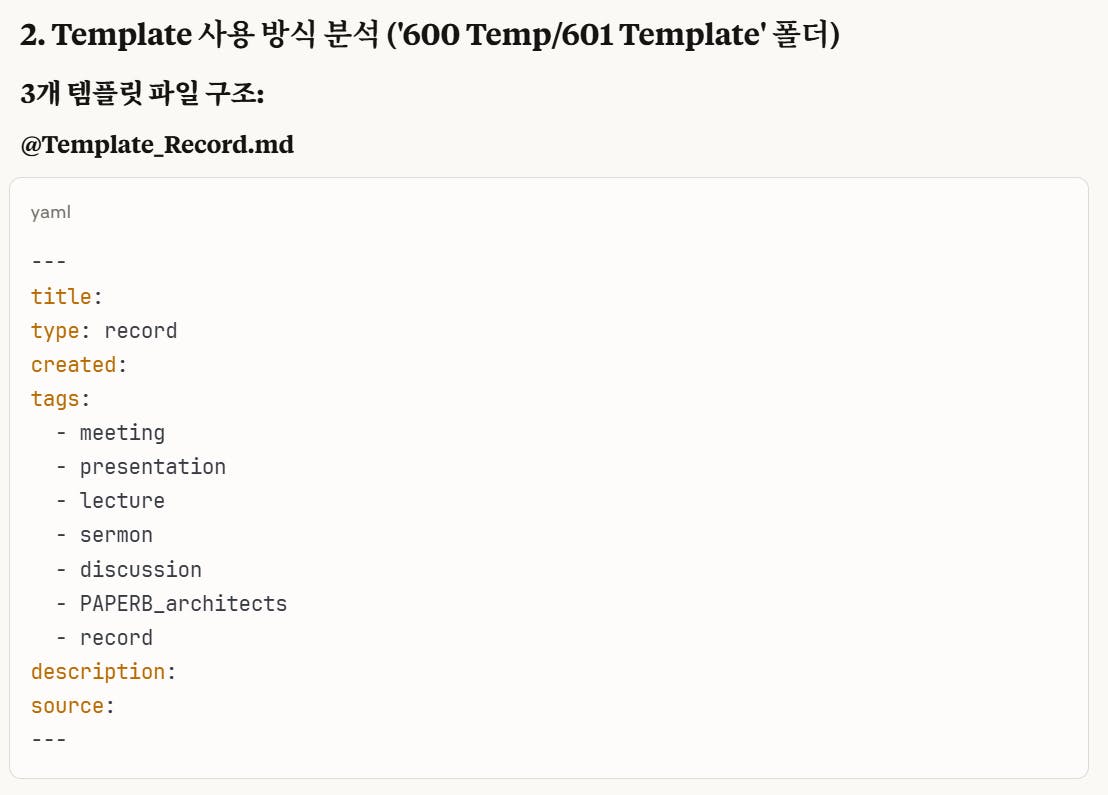Click the section 2 Template heading

[x=430, y=34]
